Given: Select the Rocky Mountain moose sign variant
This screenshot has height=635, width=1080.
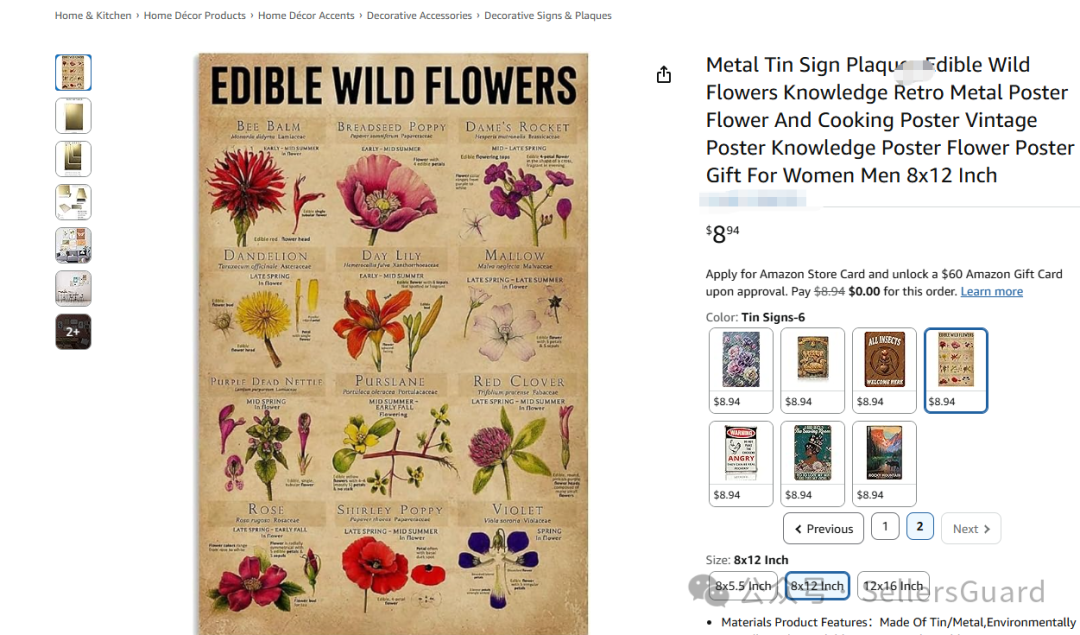Looking at the screenshot, I should coord(884,462).
